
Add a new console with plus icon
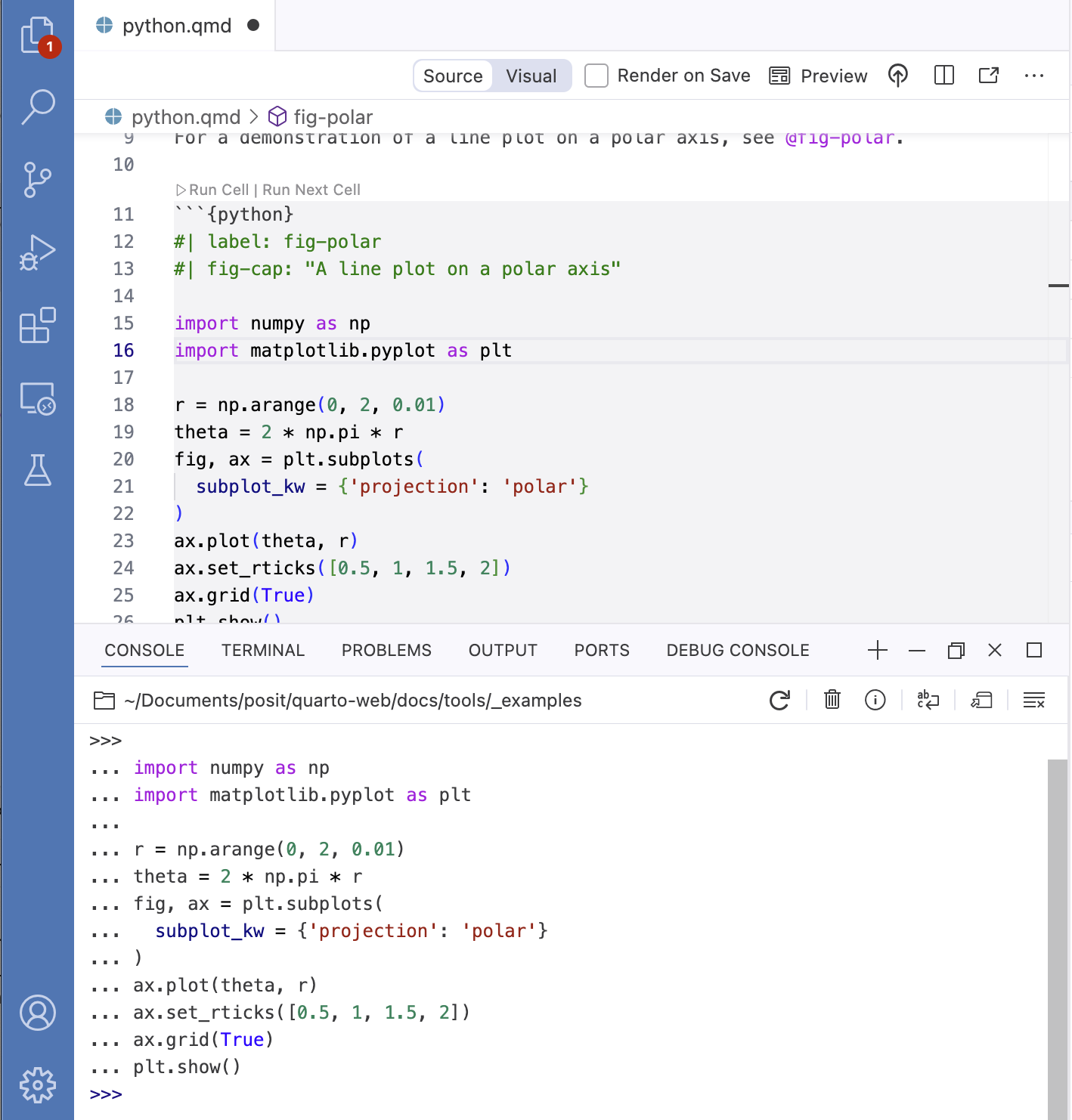878,650
